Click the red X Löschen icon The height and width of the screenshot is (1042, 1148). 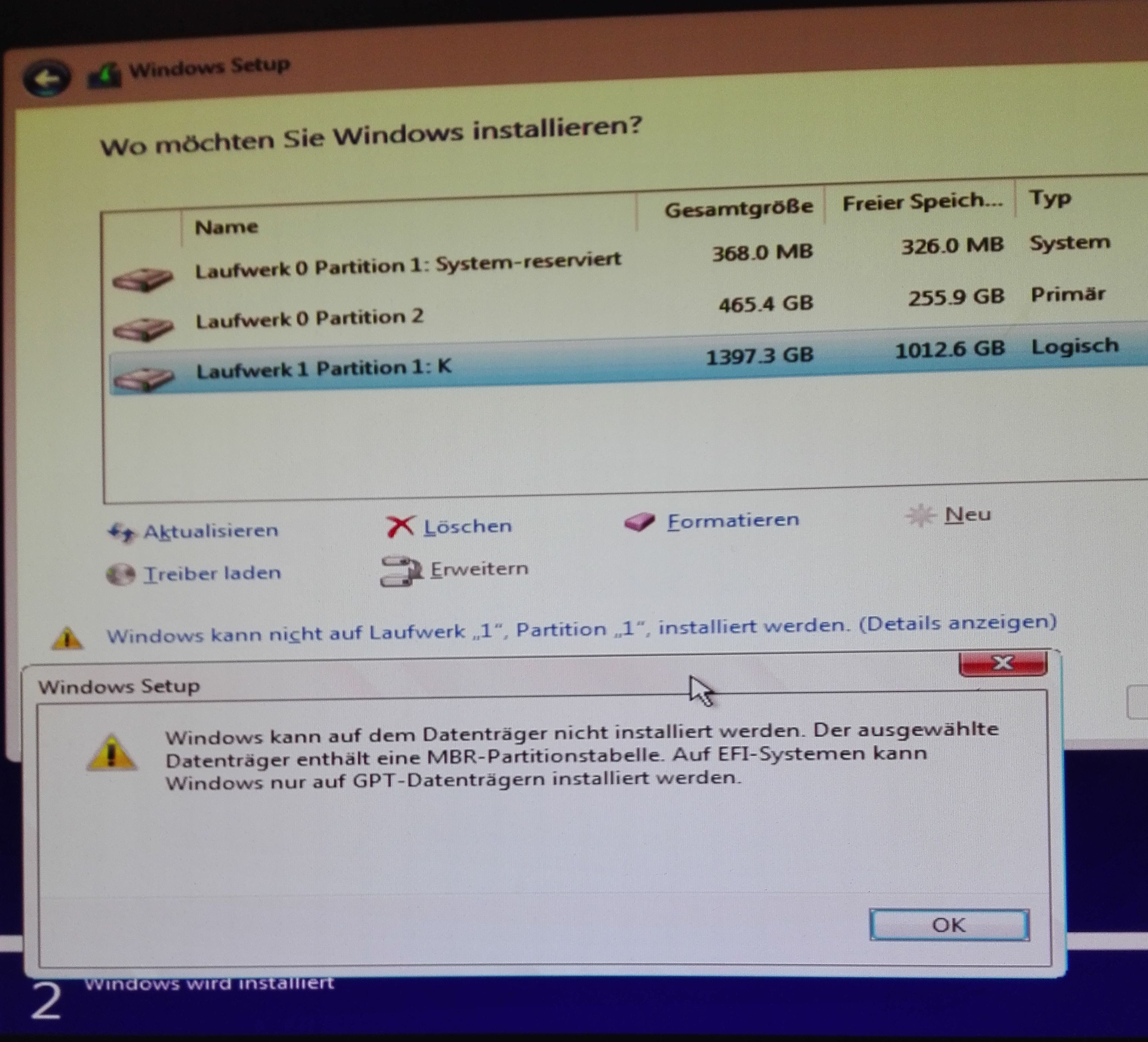click(x=400, y=527)
